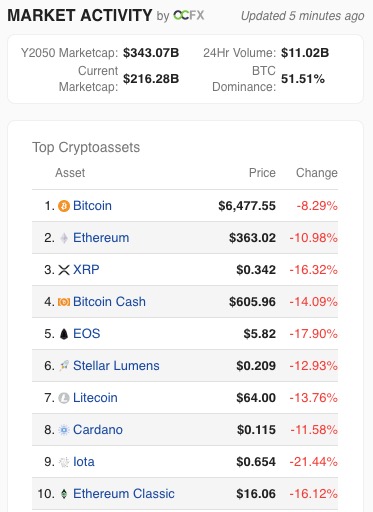This screenshot has height=512, width=373.
Task: Click the XRP cross logo icon
Action: pyautogui.click(x=64, y=270)
